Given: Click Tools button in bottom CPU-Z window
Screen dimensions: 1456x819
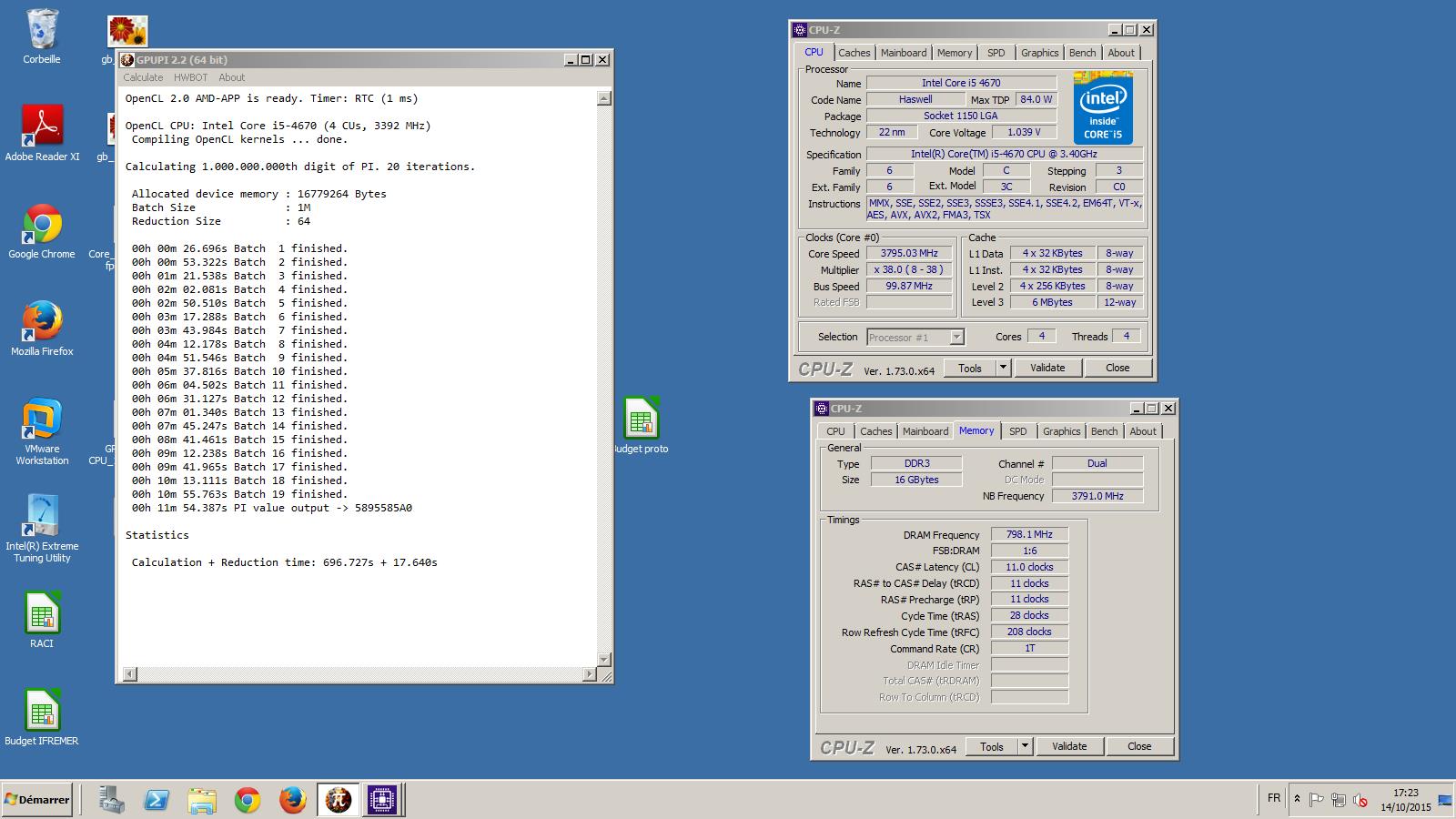Looking at the screenshot, I should pyautogui.click(x=992, y=746).
